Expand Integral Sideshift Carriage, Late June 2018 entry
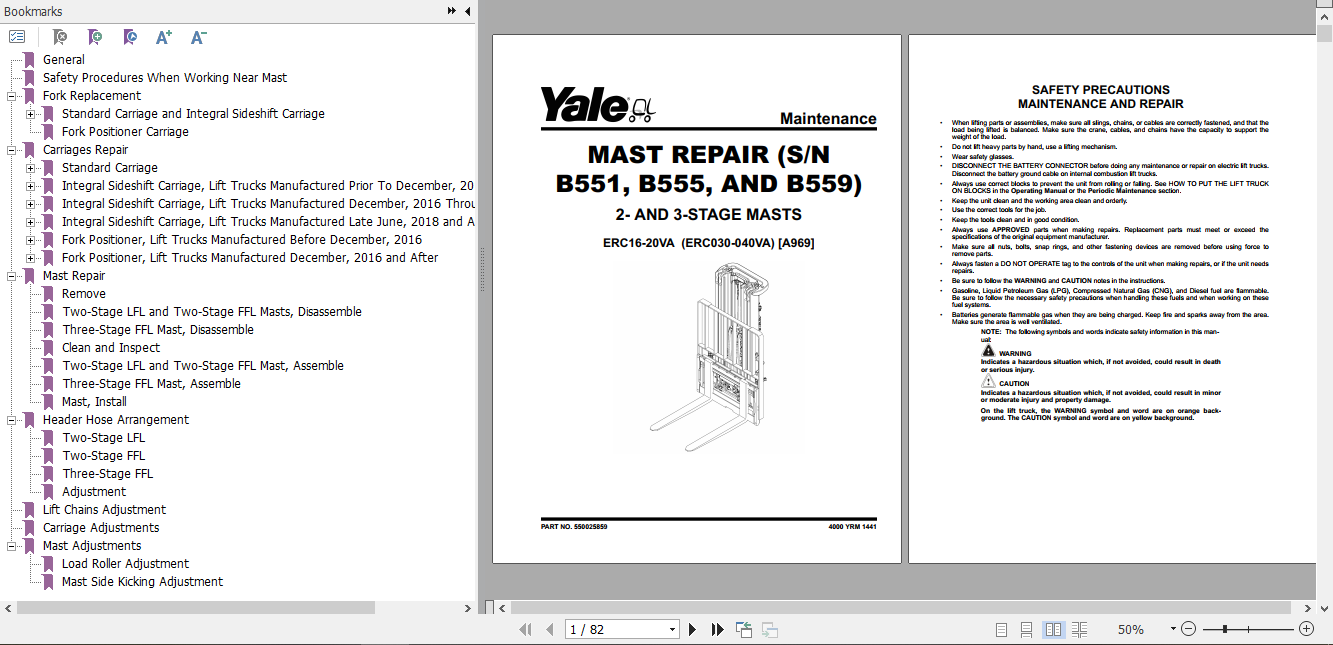The image size is (1333, 645). 31,222
